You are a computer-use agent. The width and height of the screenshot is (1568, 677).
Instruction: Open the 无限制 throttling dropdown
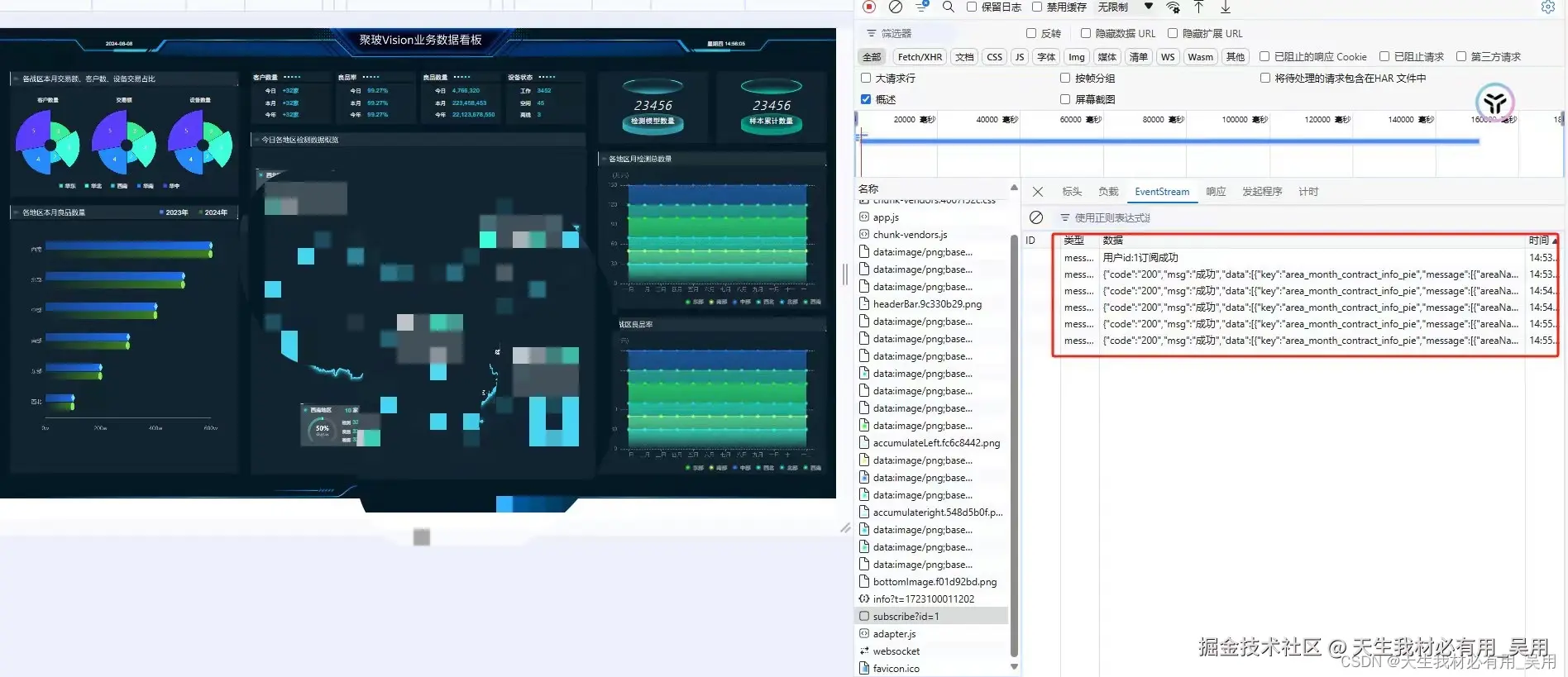tap(1125, 7)
